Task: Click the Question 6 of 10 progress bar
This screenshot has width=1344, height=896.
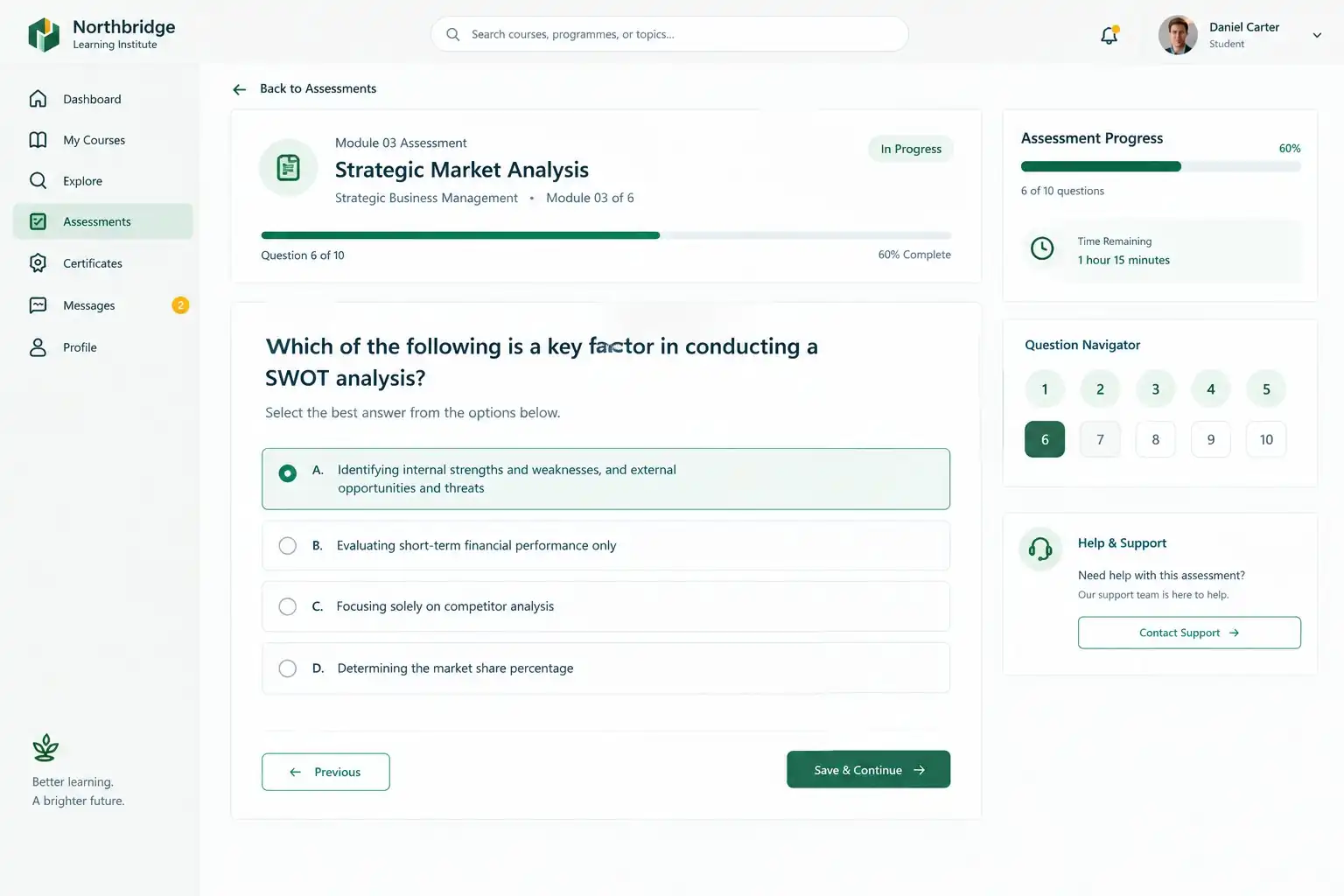Action: tap(605, 235)
